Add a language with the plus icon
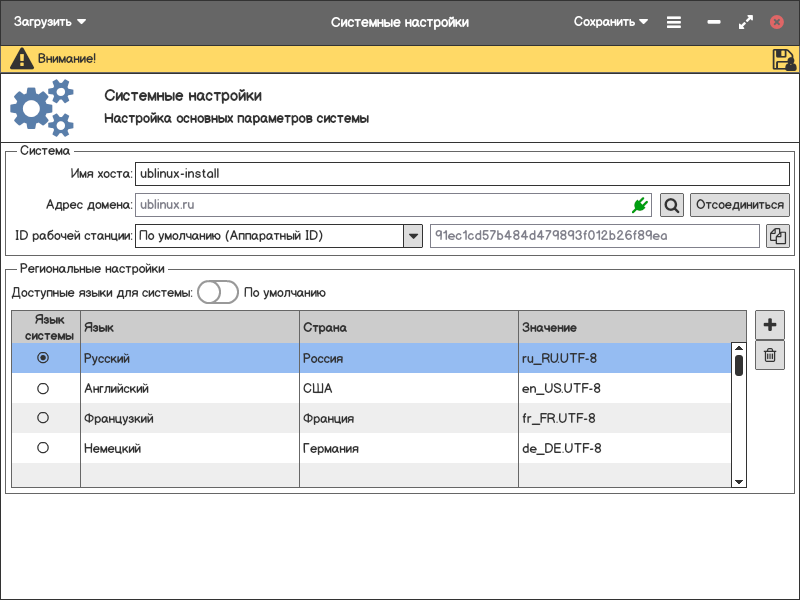 (769, 325)
